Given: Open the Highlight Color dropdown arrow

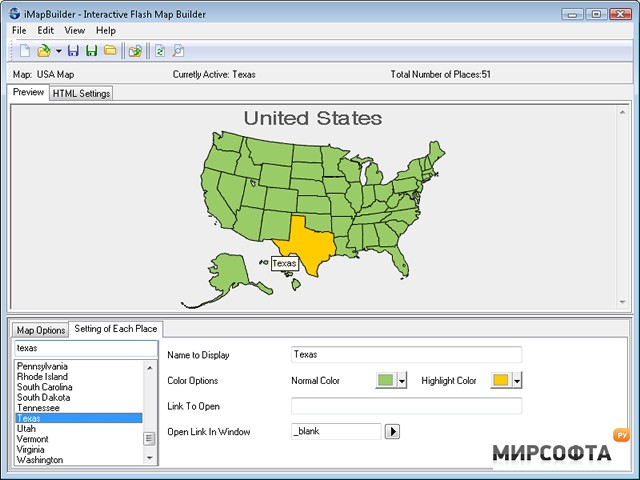Looking at the screenshot, I should [517, 381].
